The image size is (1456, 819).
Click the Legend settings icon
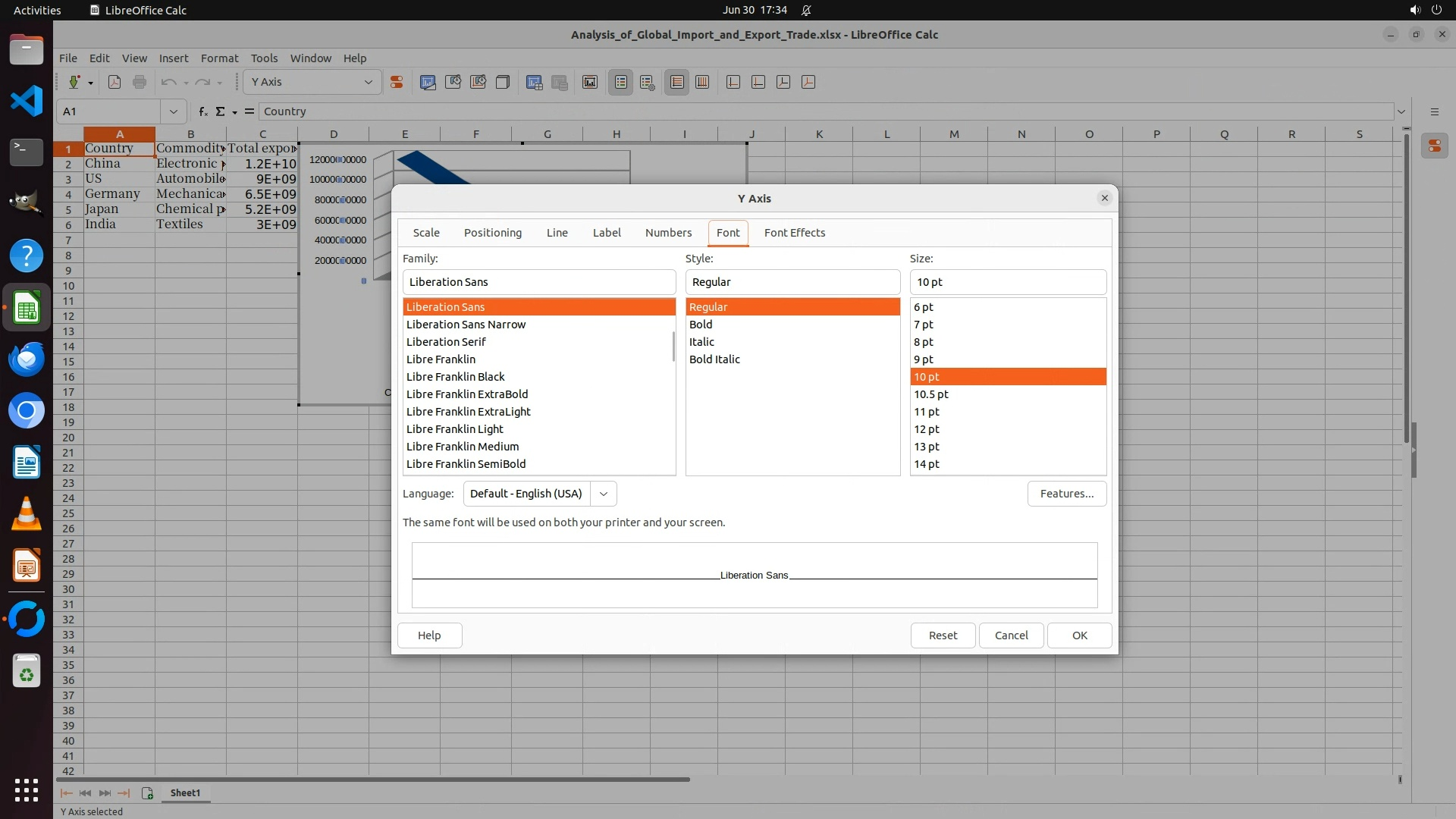click(647, 82)
